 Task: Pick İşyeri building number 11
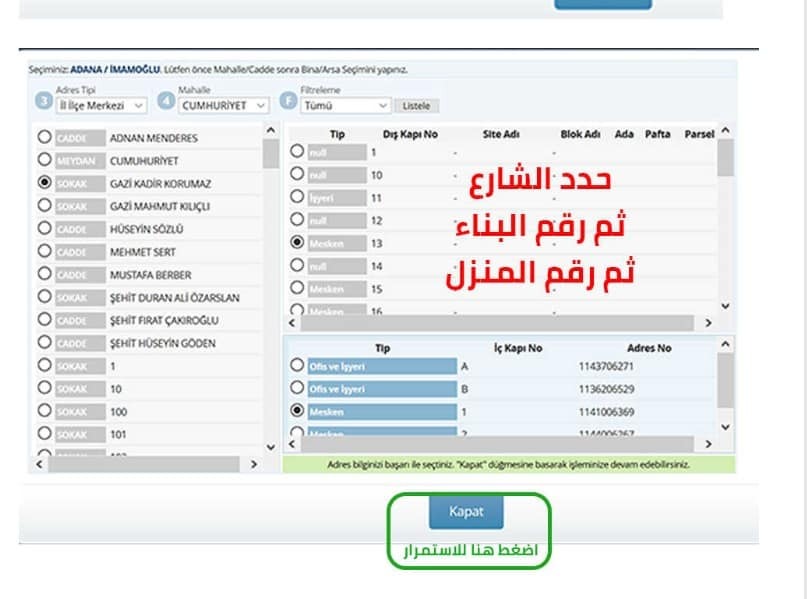(x=297, y=197)
